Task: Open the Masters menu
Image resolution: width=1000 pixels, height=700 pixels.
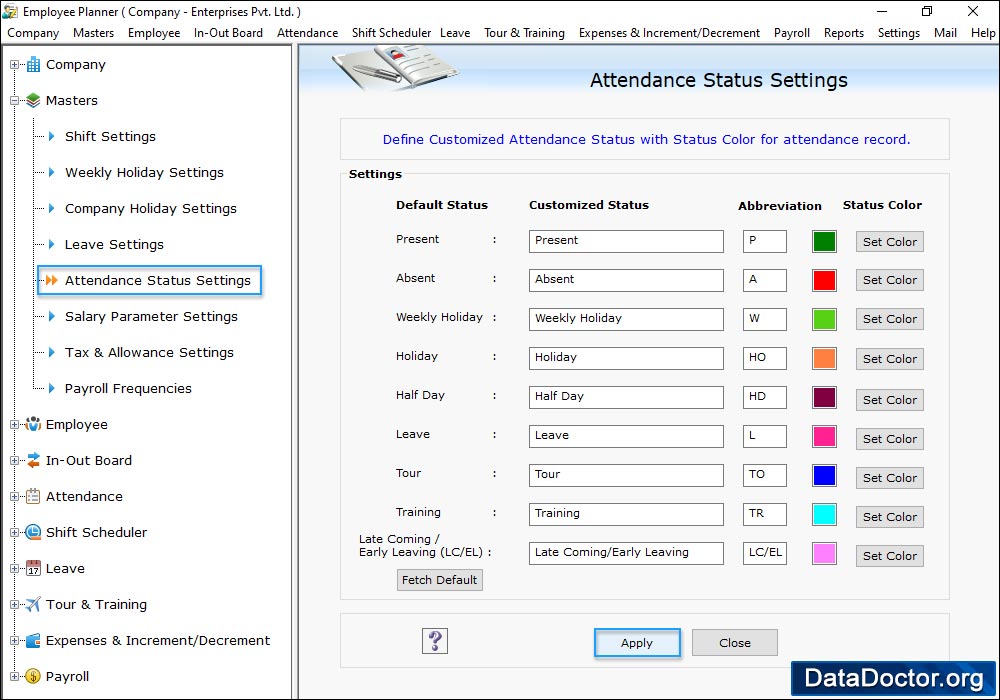Action: pyautogui.click(x=93, y=33)
